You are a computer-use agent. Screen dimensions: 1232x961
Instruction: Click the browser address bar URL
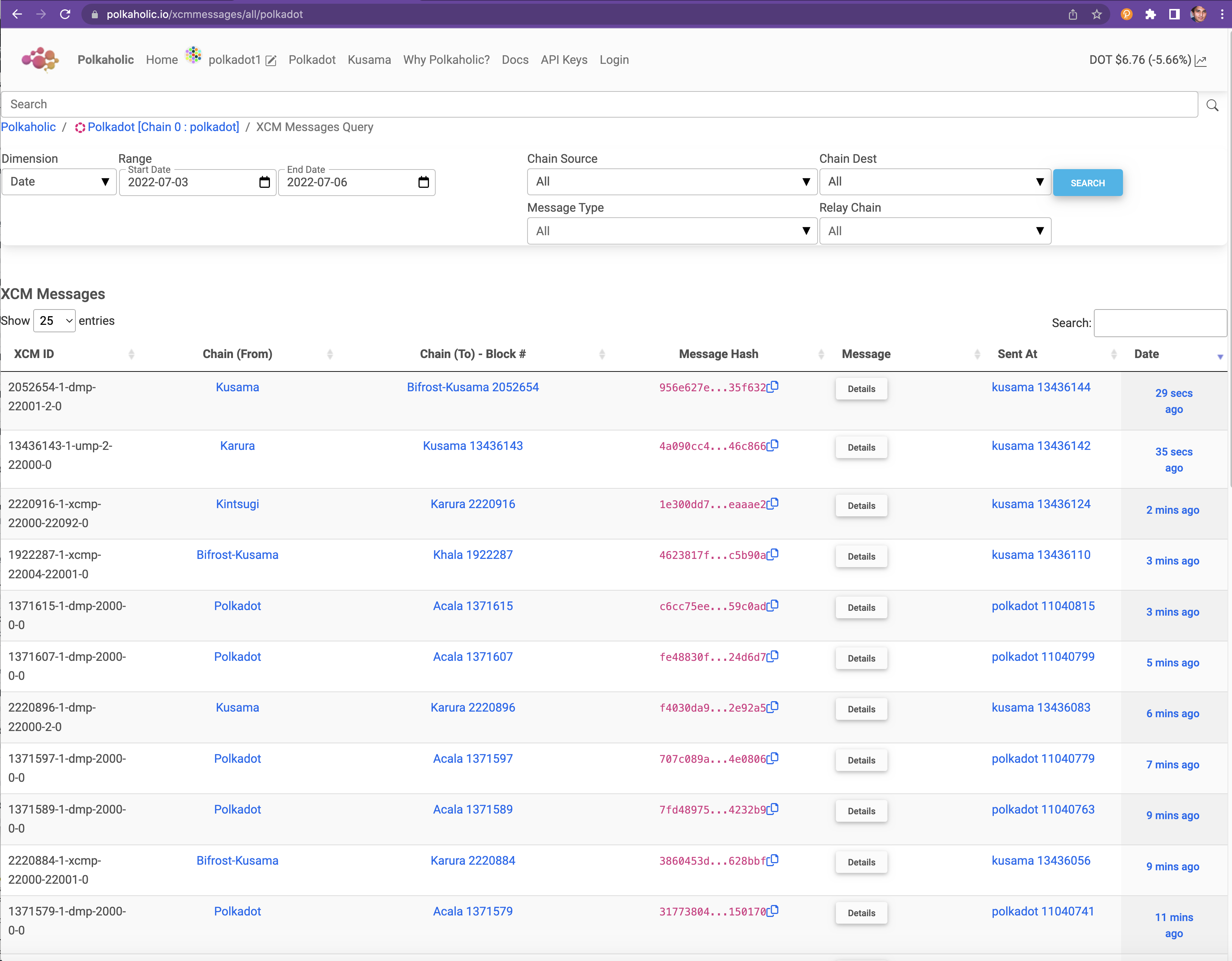point(204,14)
